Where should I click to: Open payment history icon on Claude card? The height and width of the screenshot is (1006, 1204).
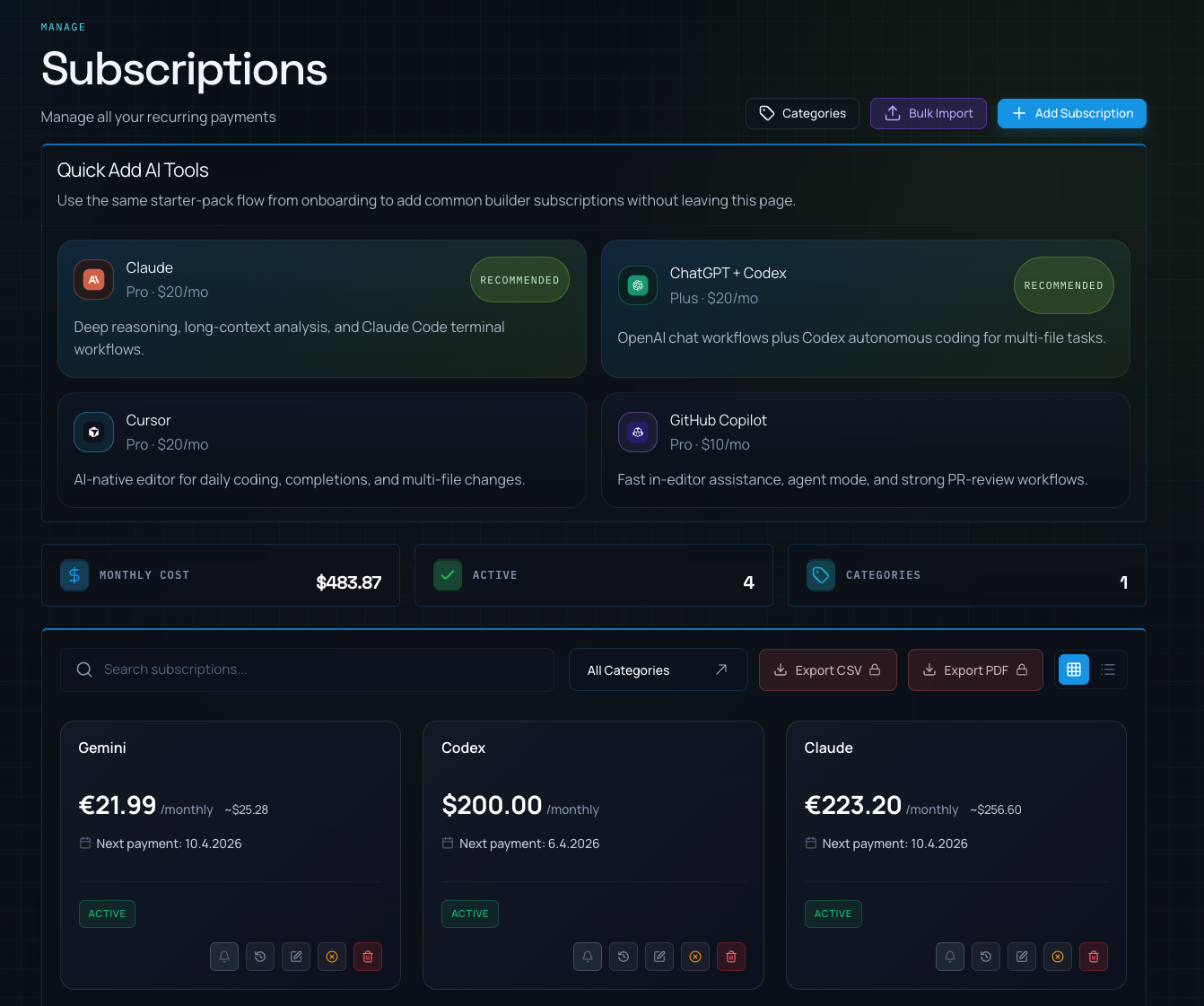point(986,957)
